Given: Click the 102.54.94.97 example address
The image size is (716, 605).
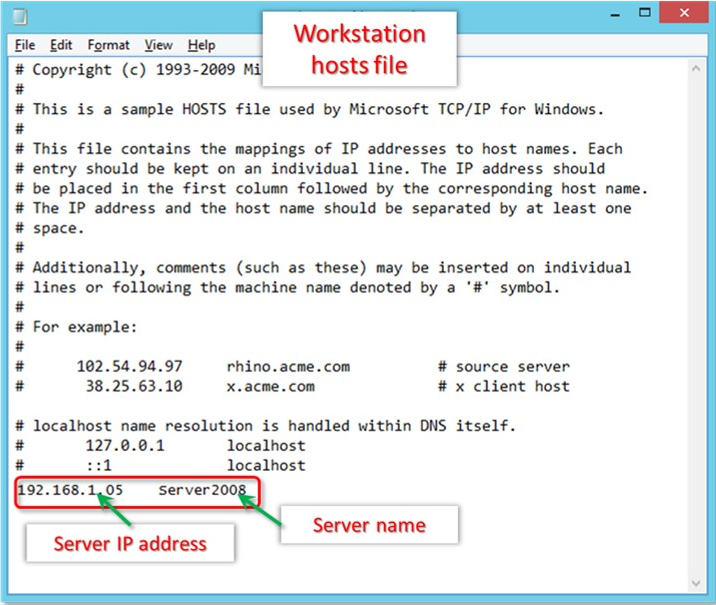Looking at the screenshot, I should coord(130,366).
